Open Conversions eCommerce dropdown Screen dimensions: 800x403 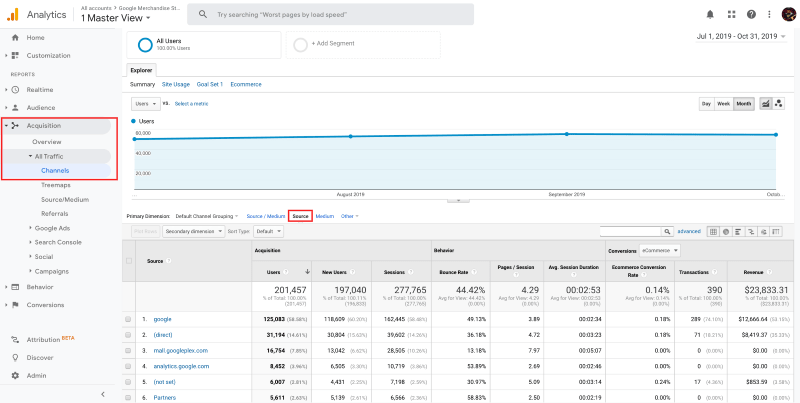[660, 250]
